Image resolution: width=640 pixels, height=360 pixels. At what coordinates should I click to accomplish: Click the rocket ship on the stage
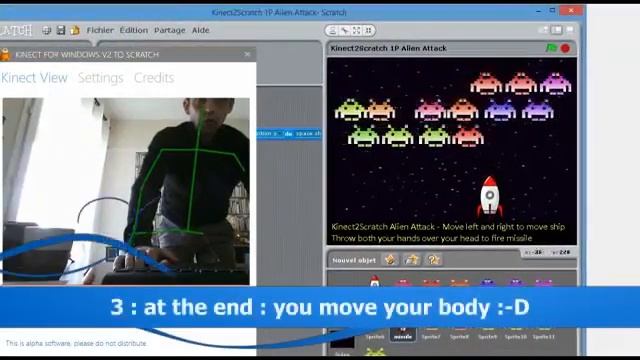(490, 196)
